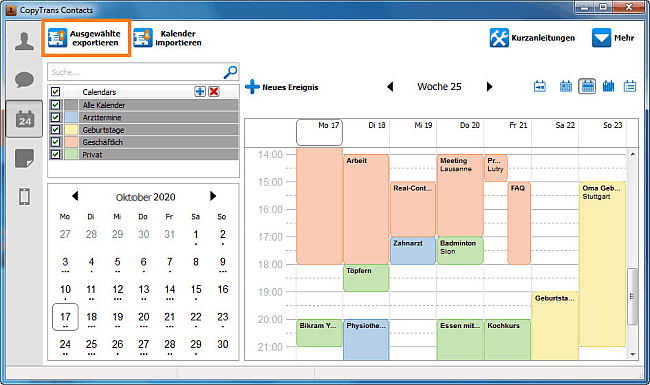Open the device phone section in sidebar
Viewport: 650px width, 385px height.
[x=24, y=196]
